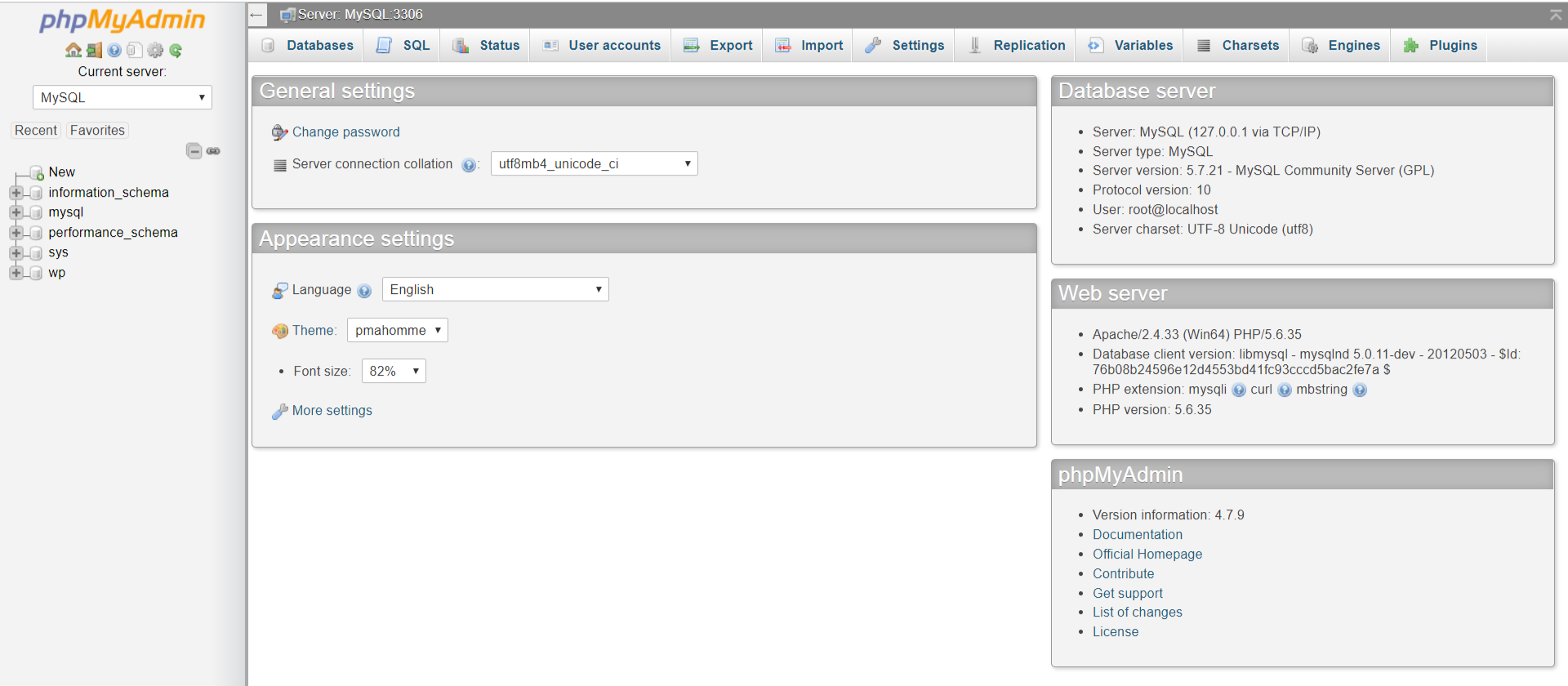1568x686 pixels.
Task: Open the Language dropdown showing English
Action: coord(496,290)
